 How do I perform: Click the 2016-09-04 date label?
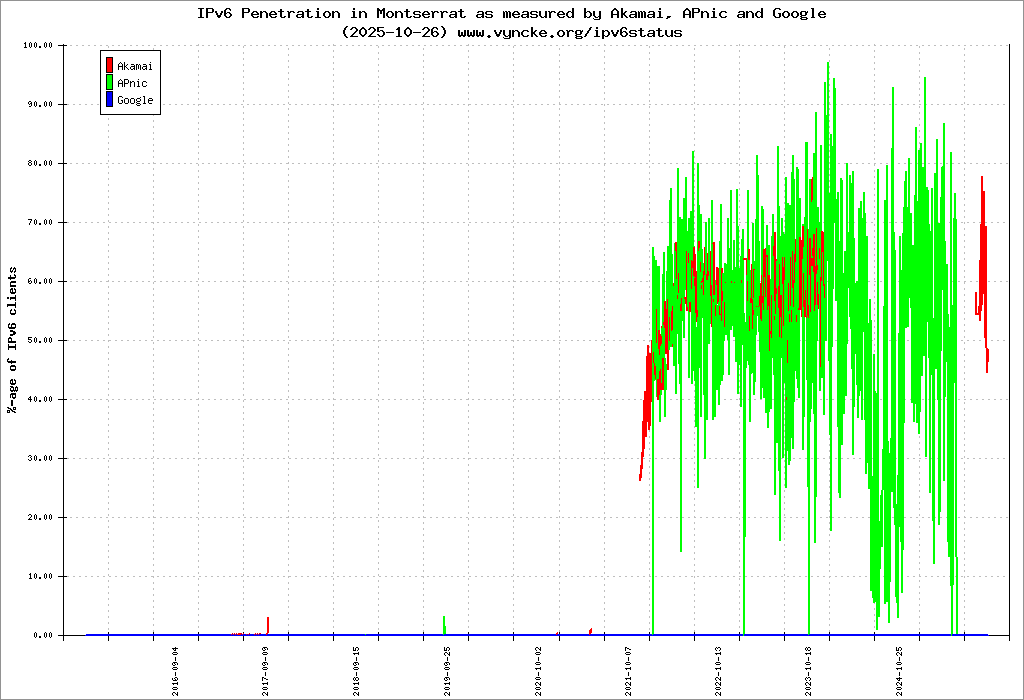[176, 671]
